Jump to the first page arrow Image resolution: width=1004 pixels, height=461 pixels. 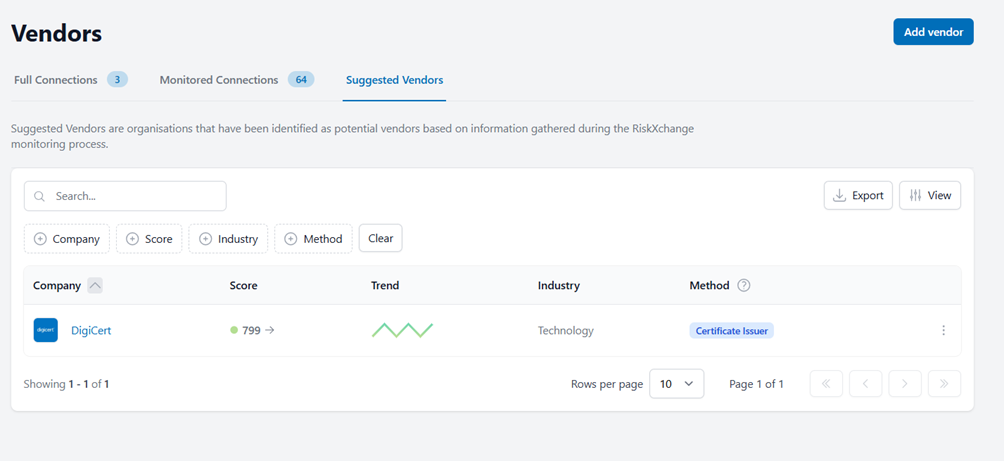826,384
